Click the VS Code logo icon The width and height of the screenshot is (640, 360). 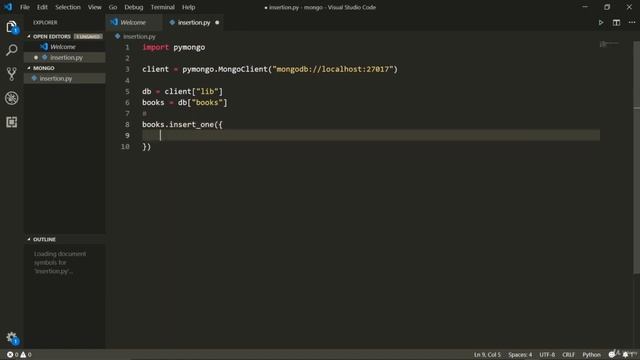point(8,7)
